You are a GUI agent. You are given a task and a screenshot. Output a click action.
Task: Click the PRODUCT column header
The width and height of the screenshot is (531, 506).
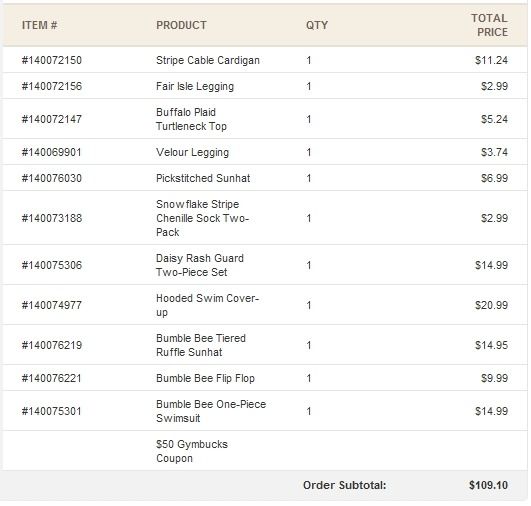coord(181,25)
